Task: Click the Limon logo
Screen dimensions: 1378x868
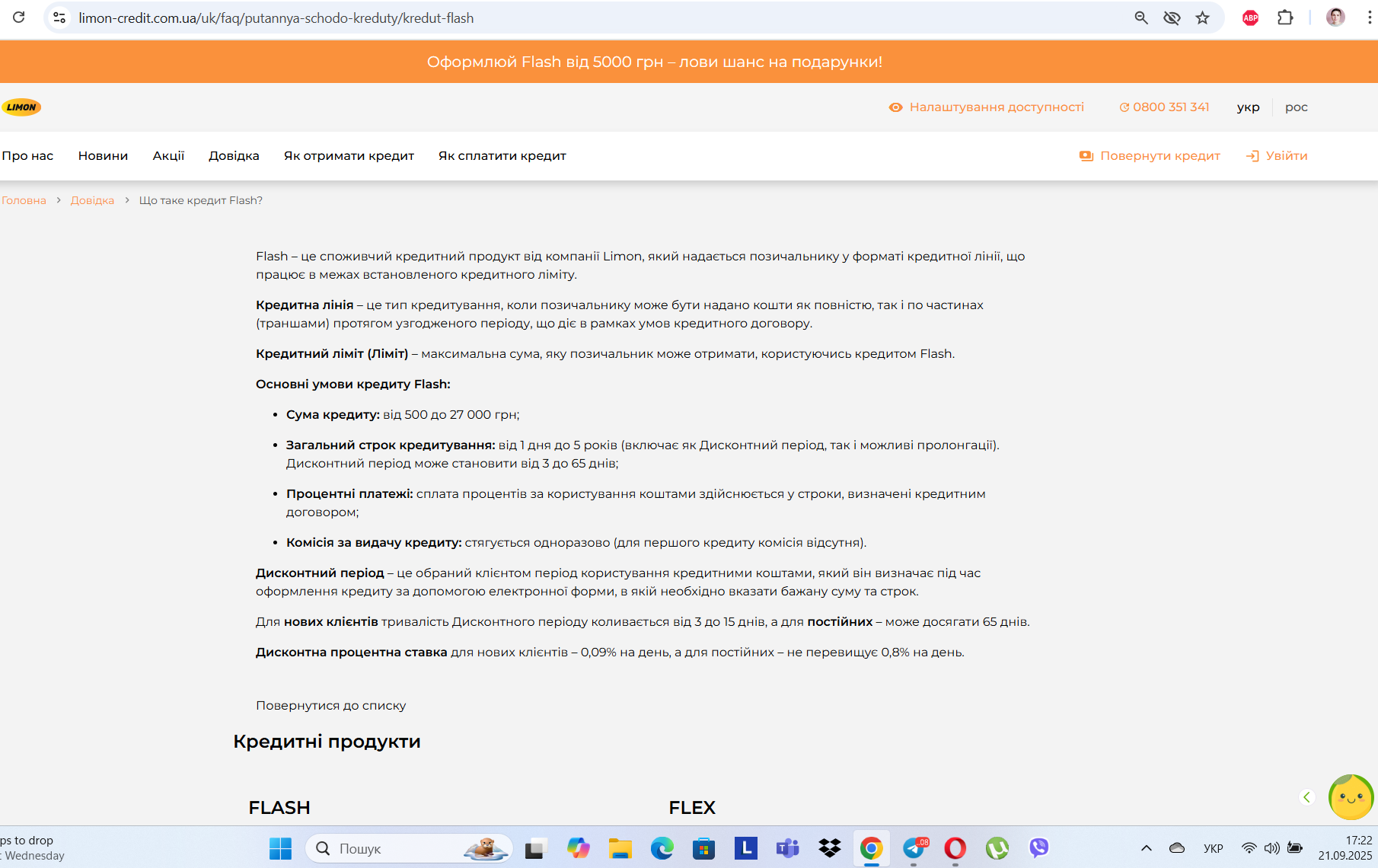Action: (x=21, y=107)
